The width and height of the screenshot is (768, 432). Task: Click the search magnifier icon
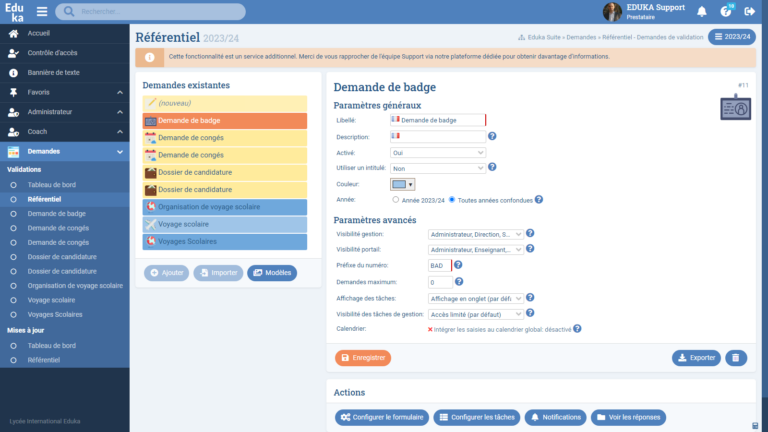tap(69, 11)
